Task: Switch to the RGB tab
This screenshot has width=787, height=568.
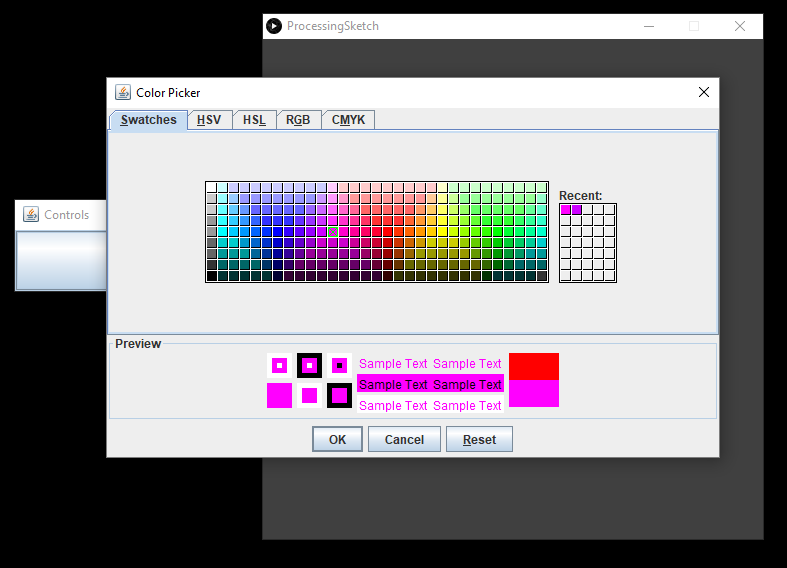Action: click(298, 120)
